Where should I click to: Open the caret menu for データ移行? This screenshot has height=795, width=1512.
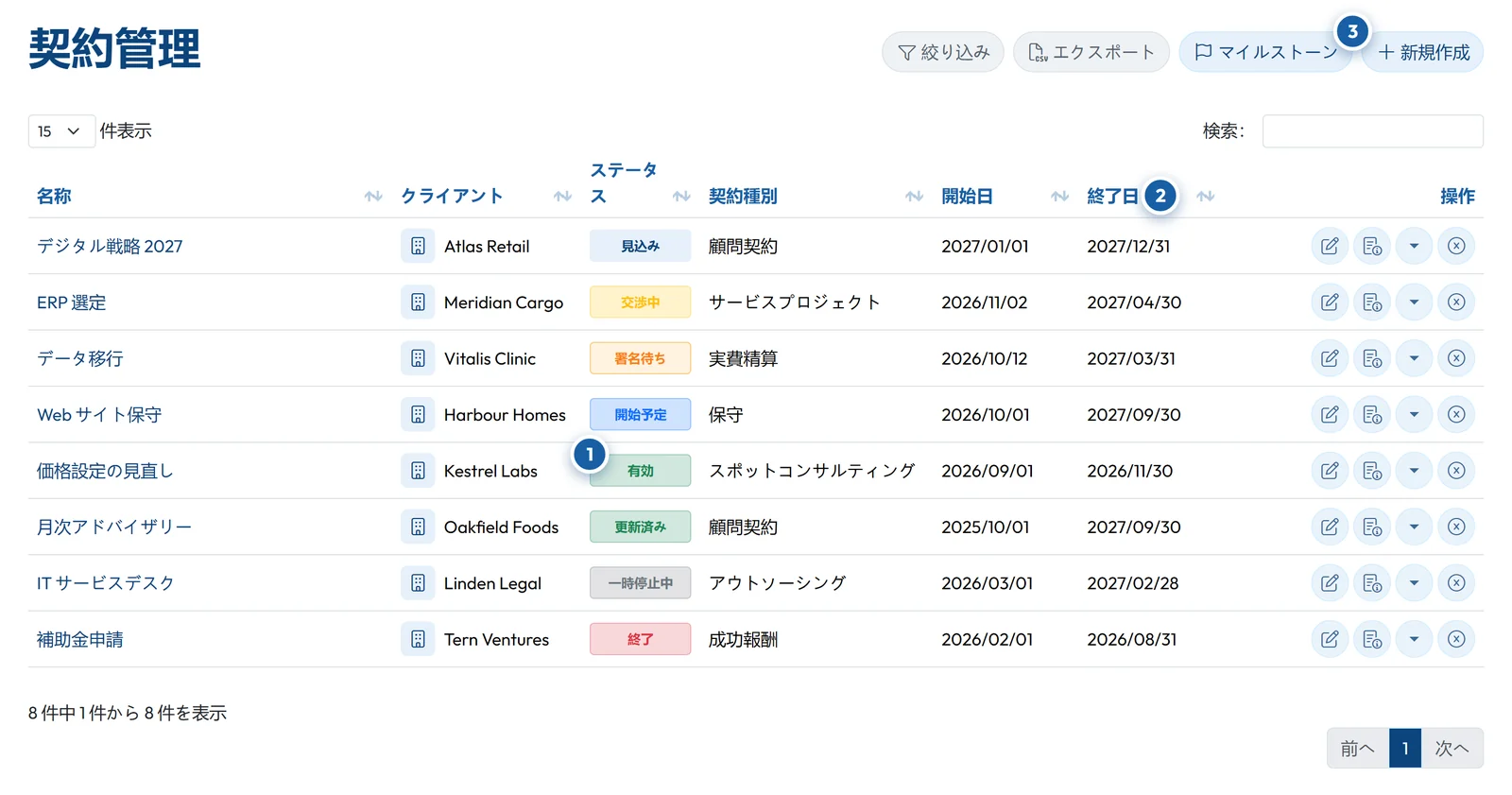tap(1414, 358)
